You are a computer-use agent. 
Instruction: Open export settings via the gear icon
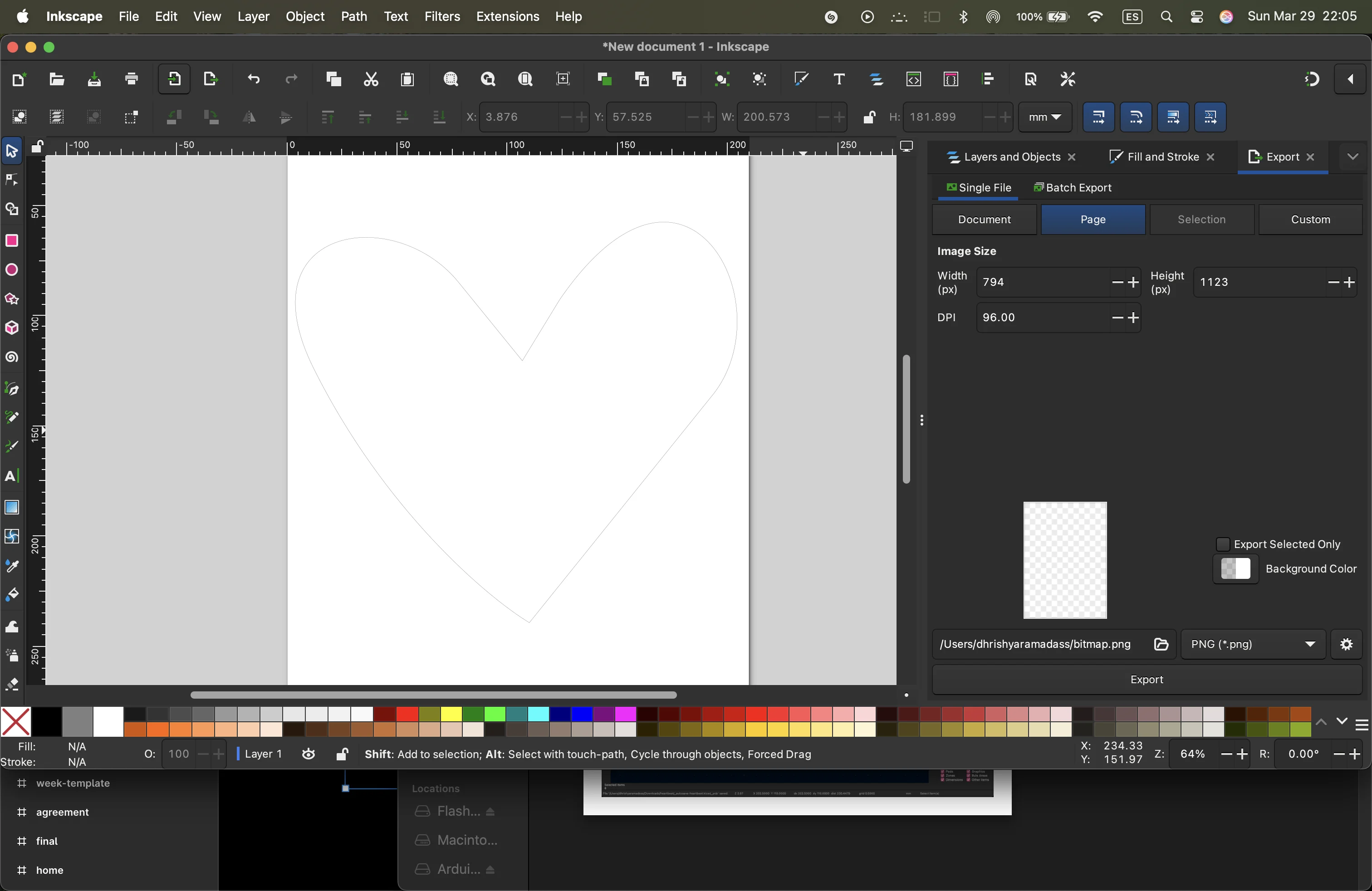click(1346, 644)
